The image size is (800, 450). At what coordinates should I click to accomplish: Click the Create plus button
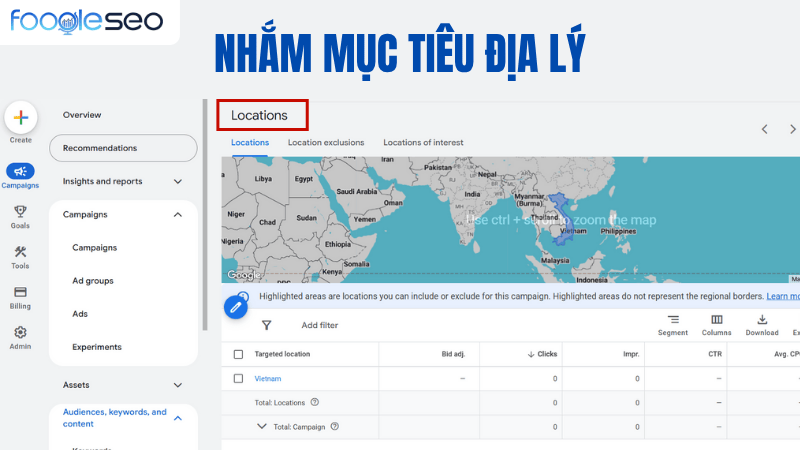(21, 118)
